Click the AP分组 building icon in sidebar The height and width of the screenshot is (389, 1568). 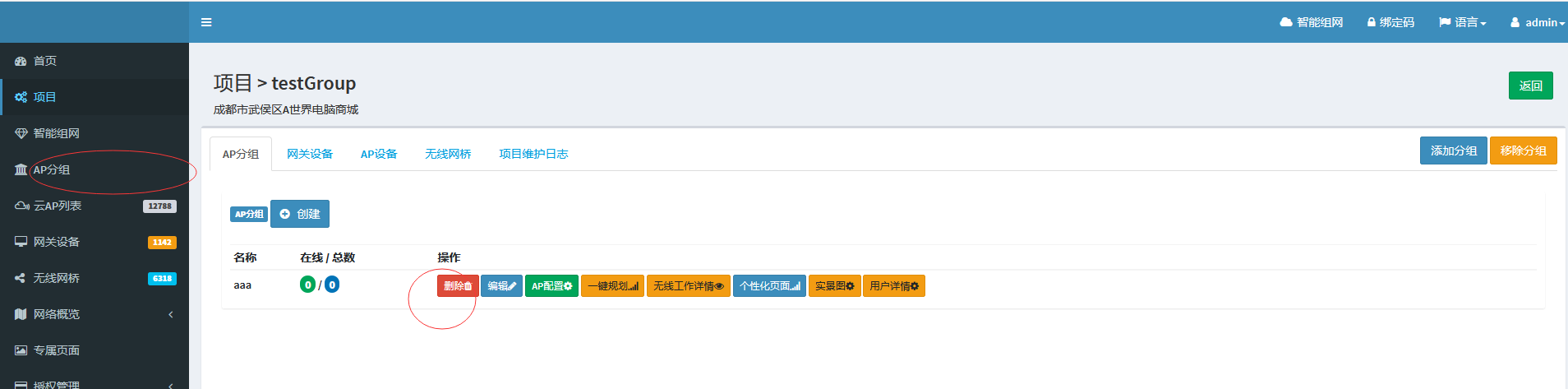(x=21, y=169)
